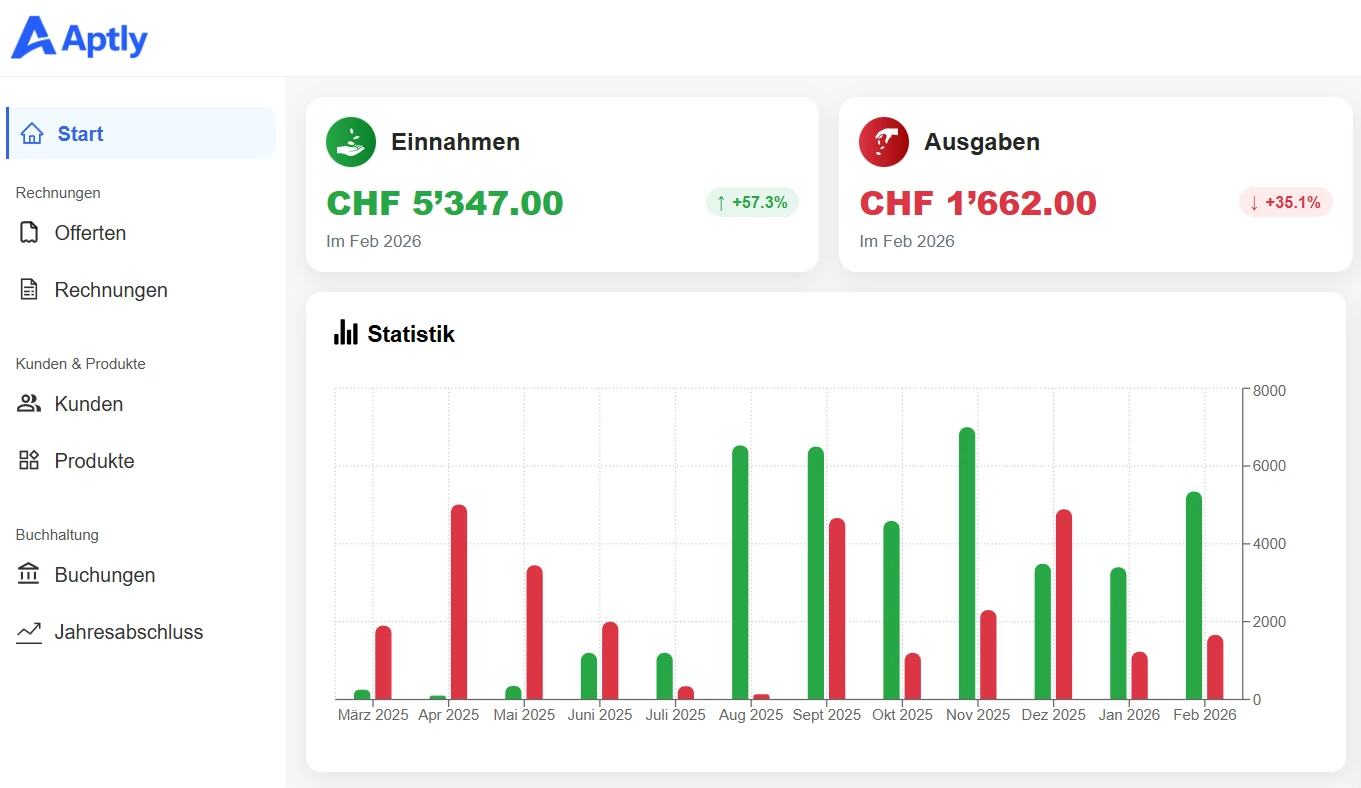Click the CHF 1'662.00 expenses amount
The width and height of the screenshot is (1361, 788).
(978, 203)
